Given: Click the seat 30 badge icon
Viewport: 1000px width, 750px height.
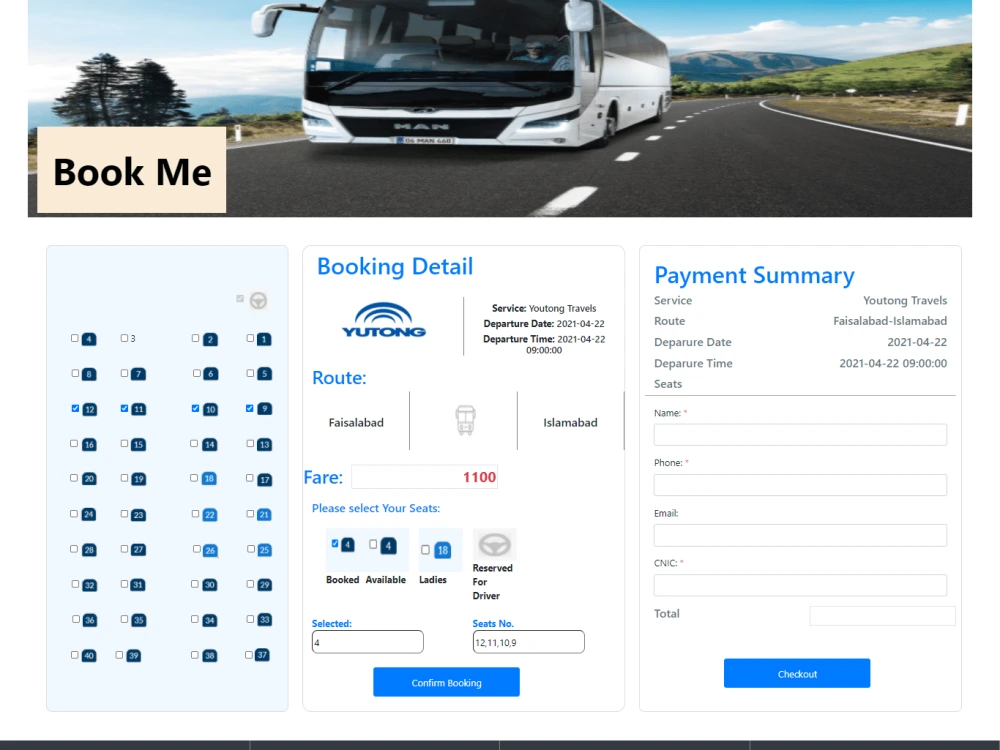Looking at the screenshot, I should [209, 585].
